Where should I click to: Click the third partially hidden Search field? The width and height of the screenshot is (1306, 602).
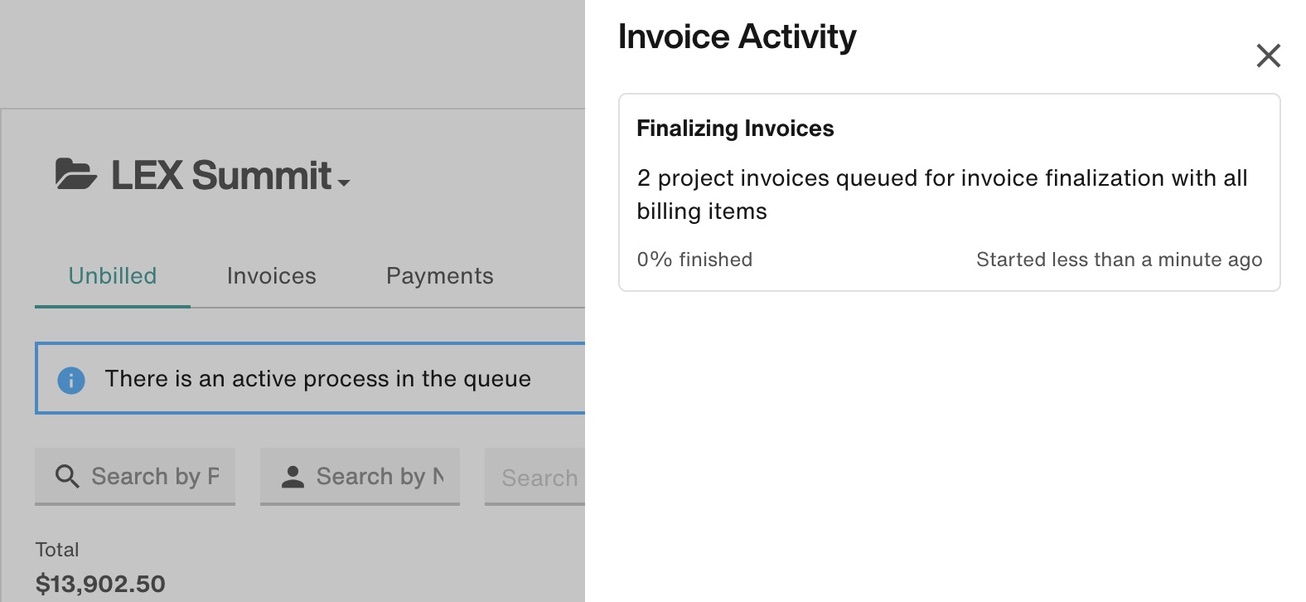click(535, 477)
